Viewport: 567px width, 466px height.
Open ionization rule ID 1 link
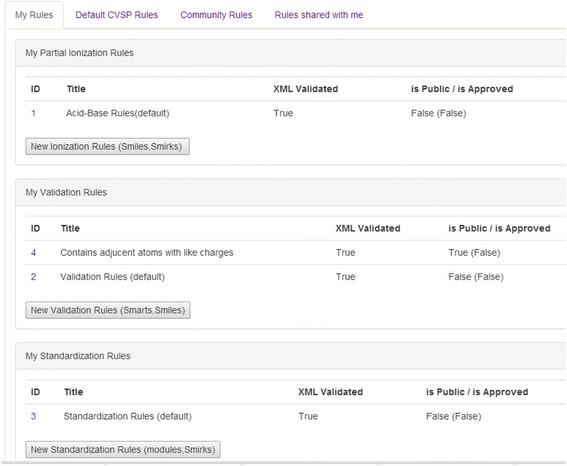click(x=33, y=113)
